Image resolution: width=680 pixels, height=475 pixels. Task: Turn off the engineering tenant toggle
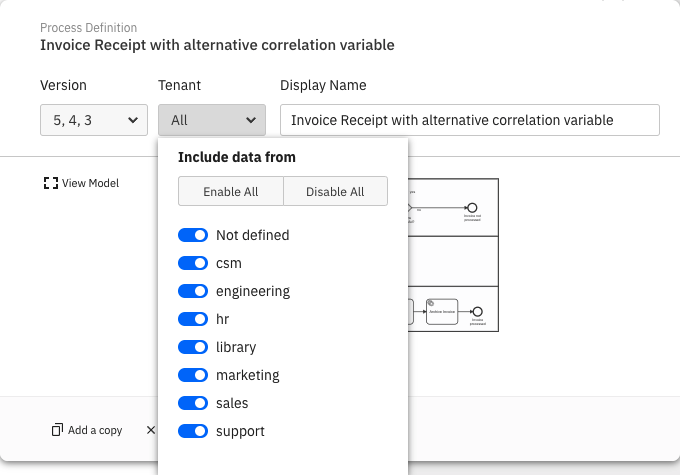pos(193,291)
